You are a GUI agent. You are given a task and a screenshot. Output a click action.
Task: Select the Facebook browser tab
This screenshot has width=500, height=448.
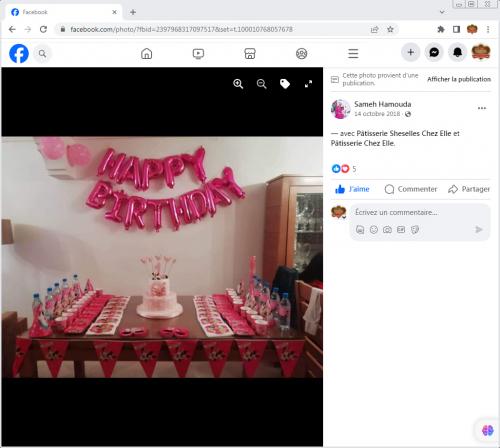pyautogui.click(x=63, y=12)
